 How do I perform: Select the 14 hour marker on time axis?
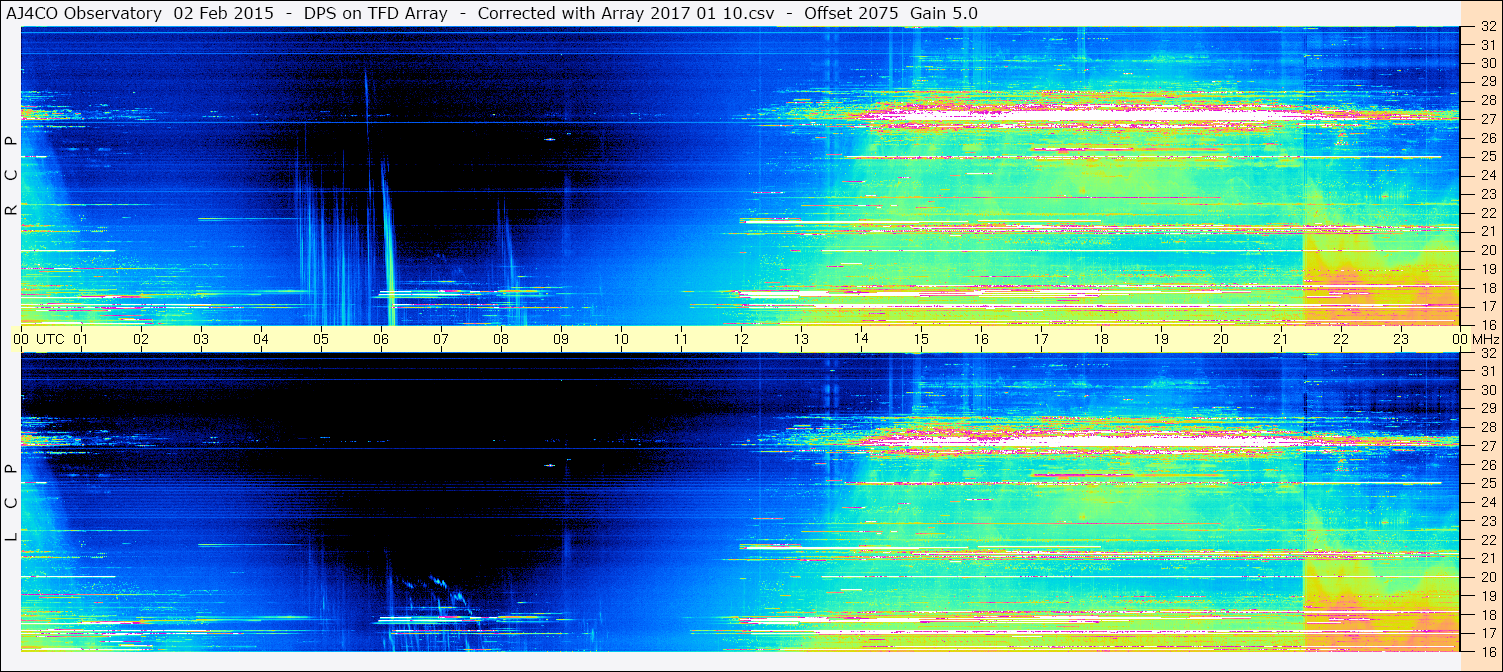(861, 338)
